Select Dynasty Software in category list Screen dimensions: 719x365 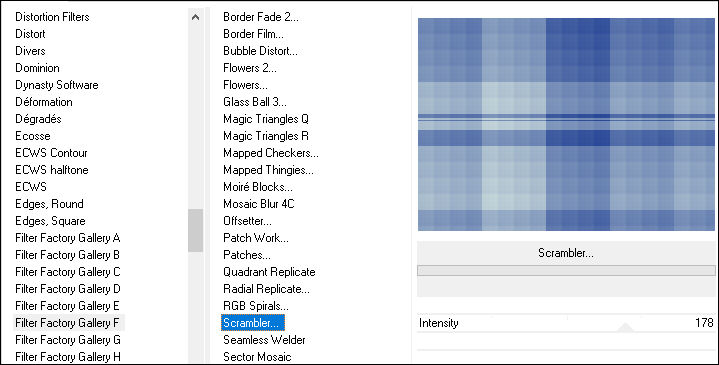pos(57,85)
